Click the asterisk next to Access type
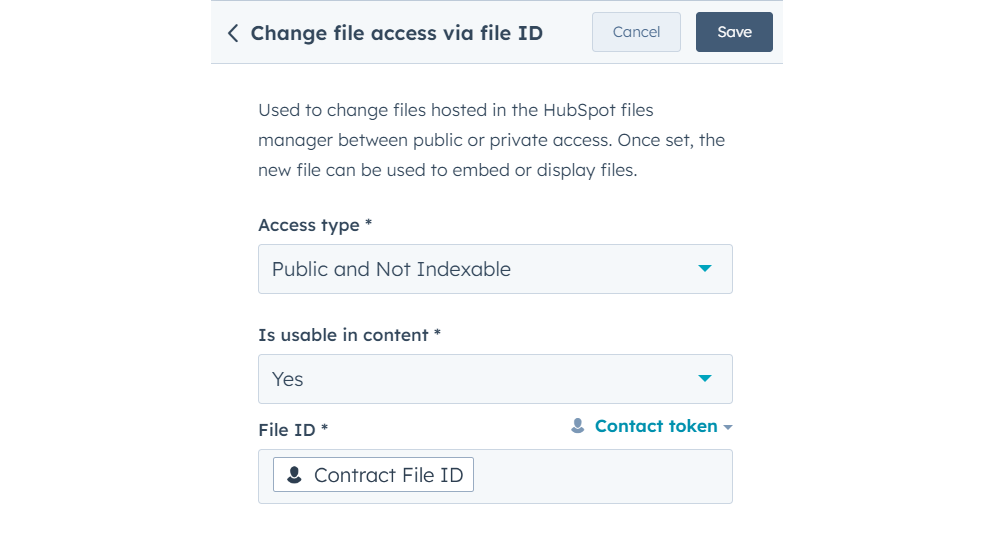The height and width of the screenshot is (560, 995). [x=368, y=225]
